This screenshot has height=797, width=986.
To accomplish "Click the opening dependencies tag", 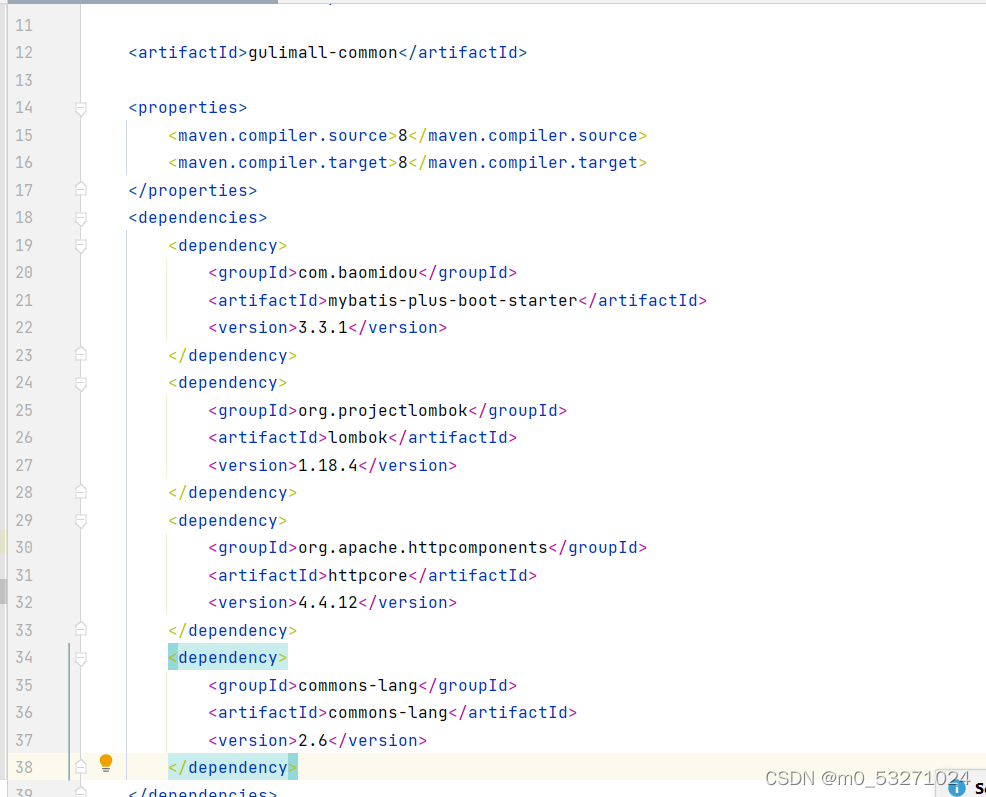I will (x=197, y=218).
